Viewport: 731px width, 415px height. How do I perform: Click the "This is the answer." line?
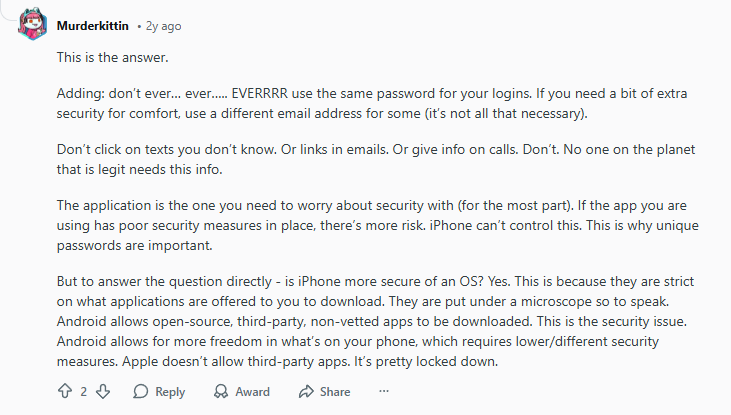(x=112, y=59)
